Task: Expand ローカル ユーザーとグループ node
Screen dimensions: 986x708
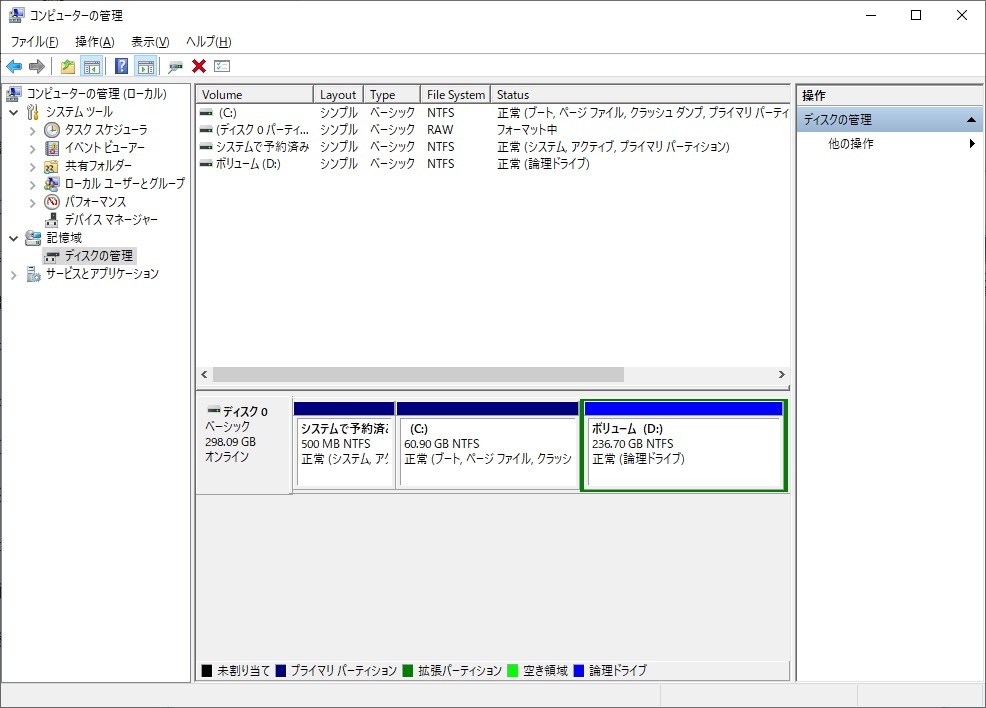Action: 32,185
